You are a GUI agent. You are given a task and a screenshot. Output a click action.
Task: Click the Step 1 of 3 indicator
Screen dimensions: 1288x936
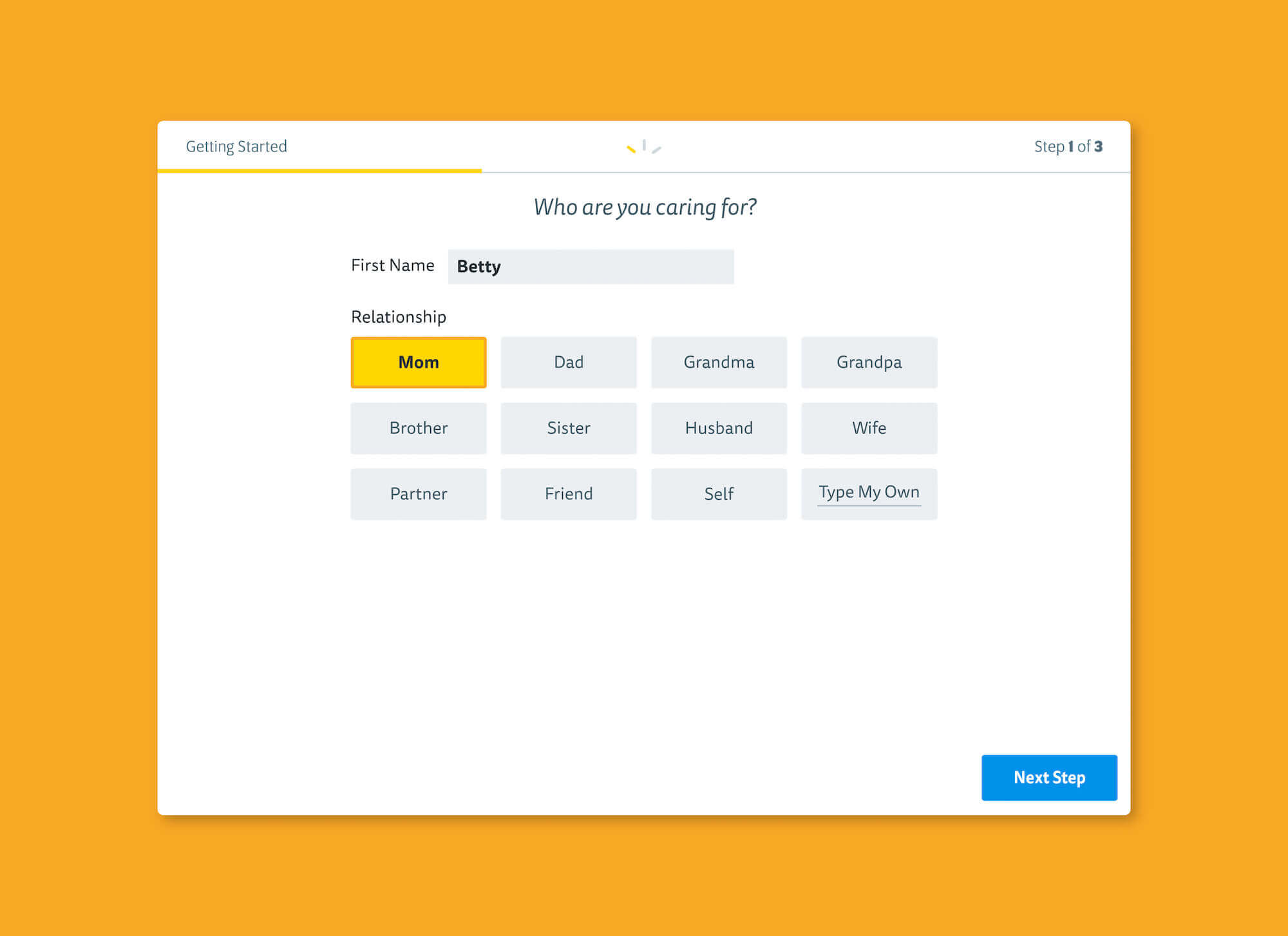pyautogui.click(x=1068, y=147)
